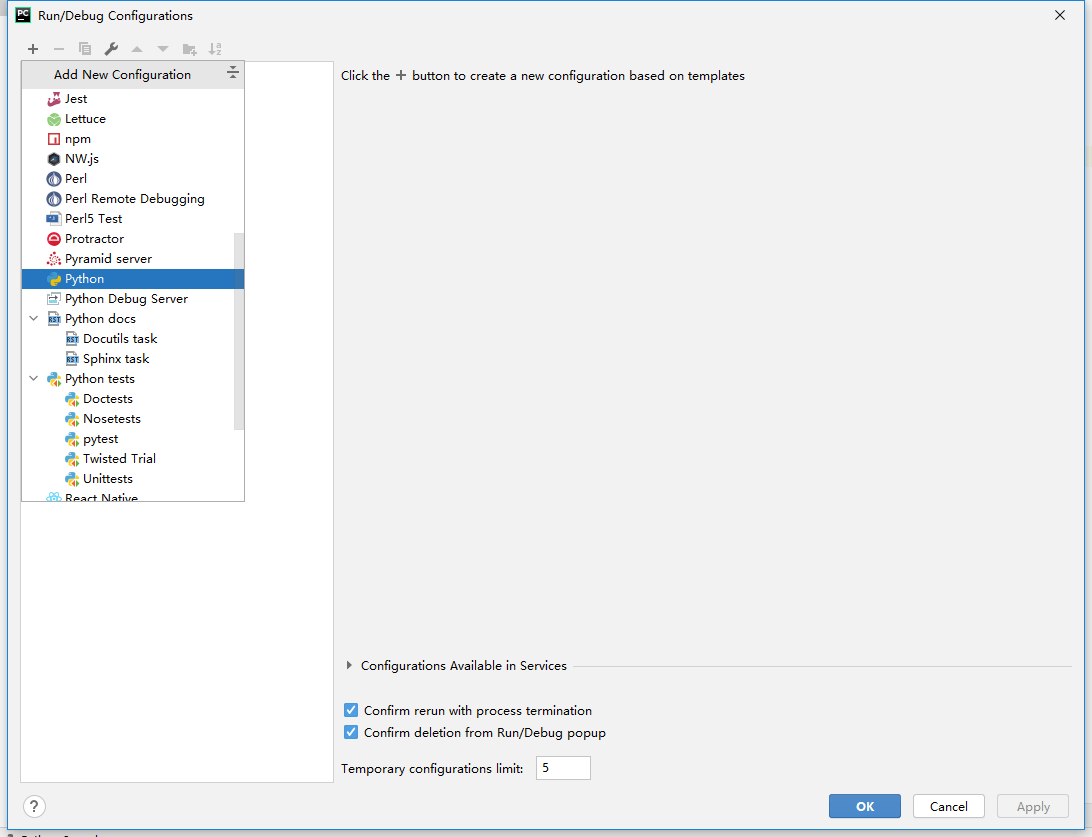Click the create new folder icon

pos(189,49)
